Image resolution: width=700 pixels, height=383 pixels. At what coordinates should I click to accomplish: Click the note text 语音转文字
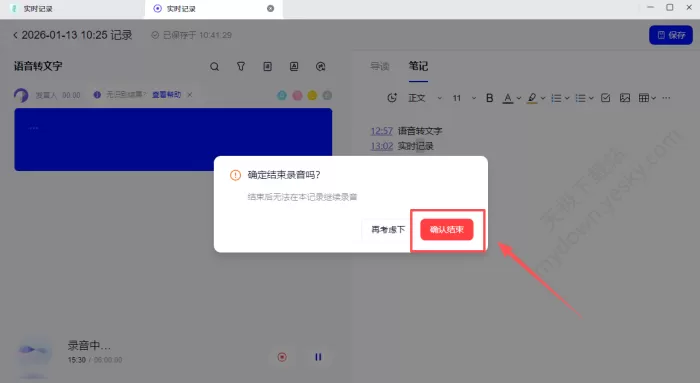click(420, 131)
